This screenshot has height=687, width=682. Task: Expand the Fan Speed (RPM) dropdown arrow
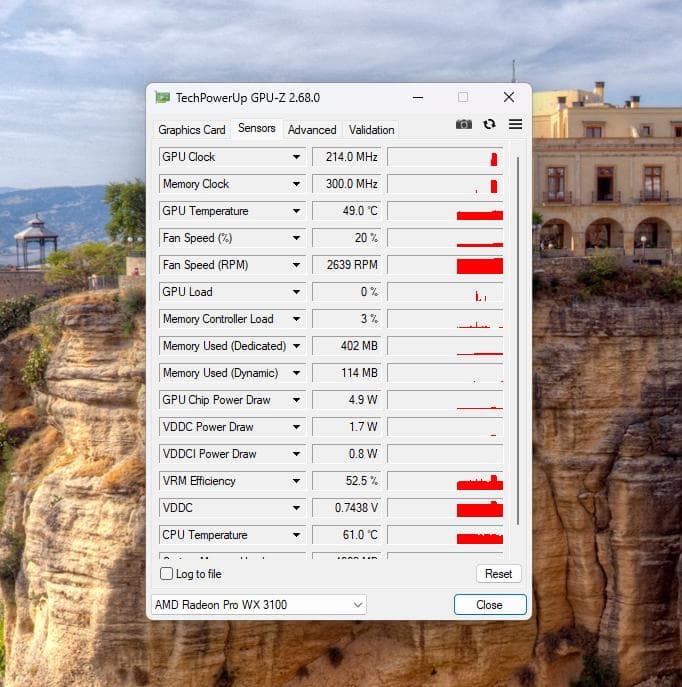click(x=297, y=265)
